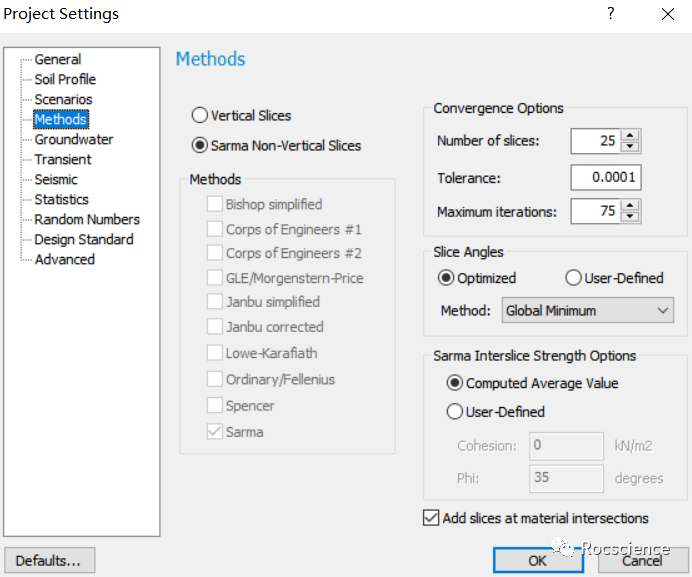692x577 pixels.
Task: Toggle Add slices at material intersections
Action: (431, 518)
